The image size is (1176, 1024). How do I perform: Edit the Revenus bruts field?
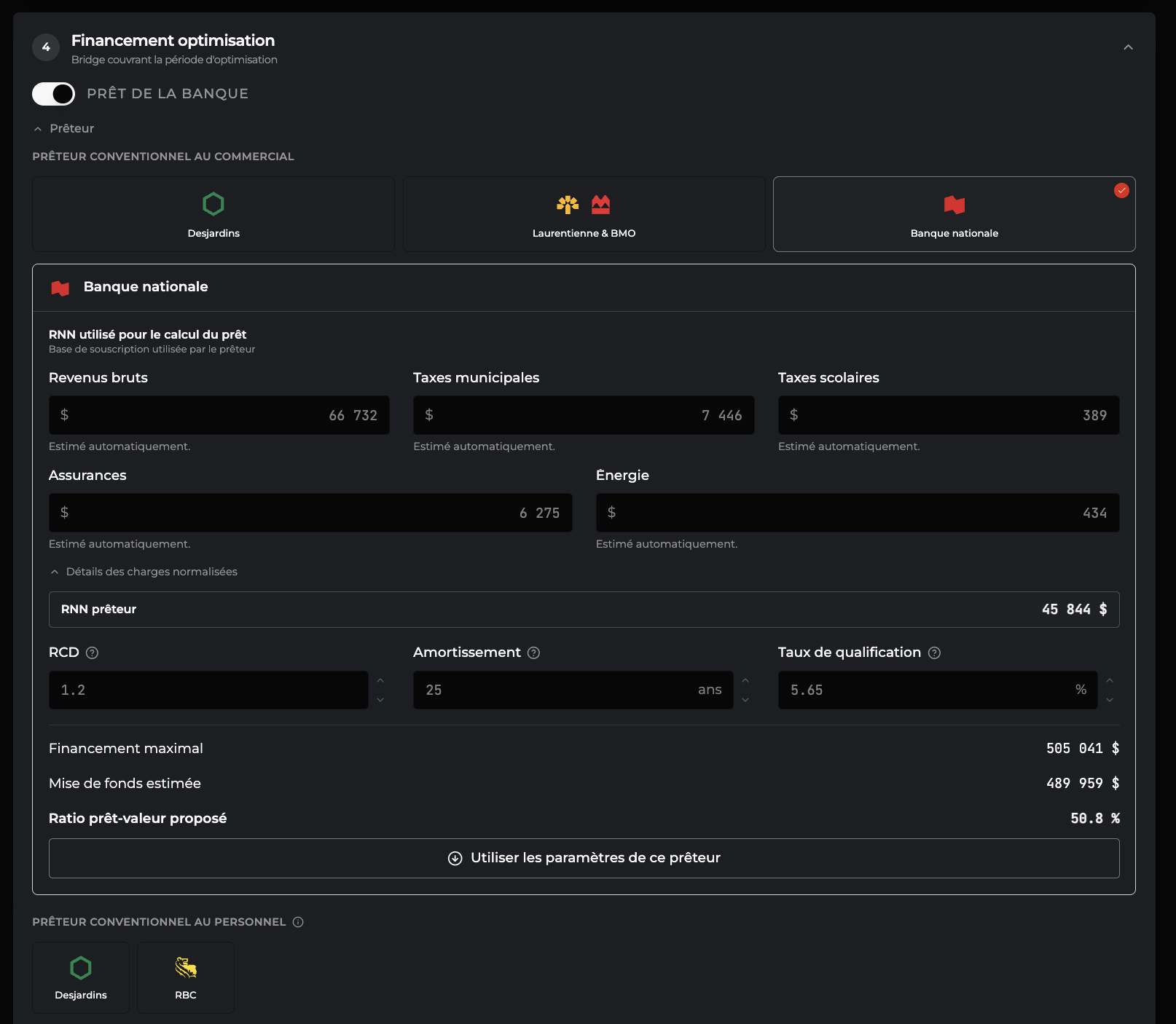click(x=219, y=415)
